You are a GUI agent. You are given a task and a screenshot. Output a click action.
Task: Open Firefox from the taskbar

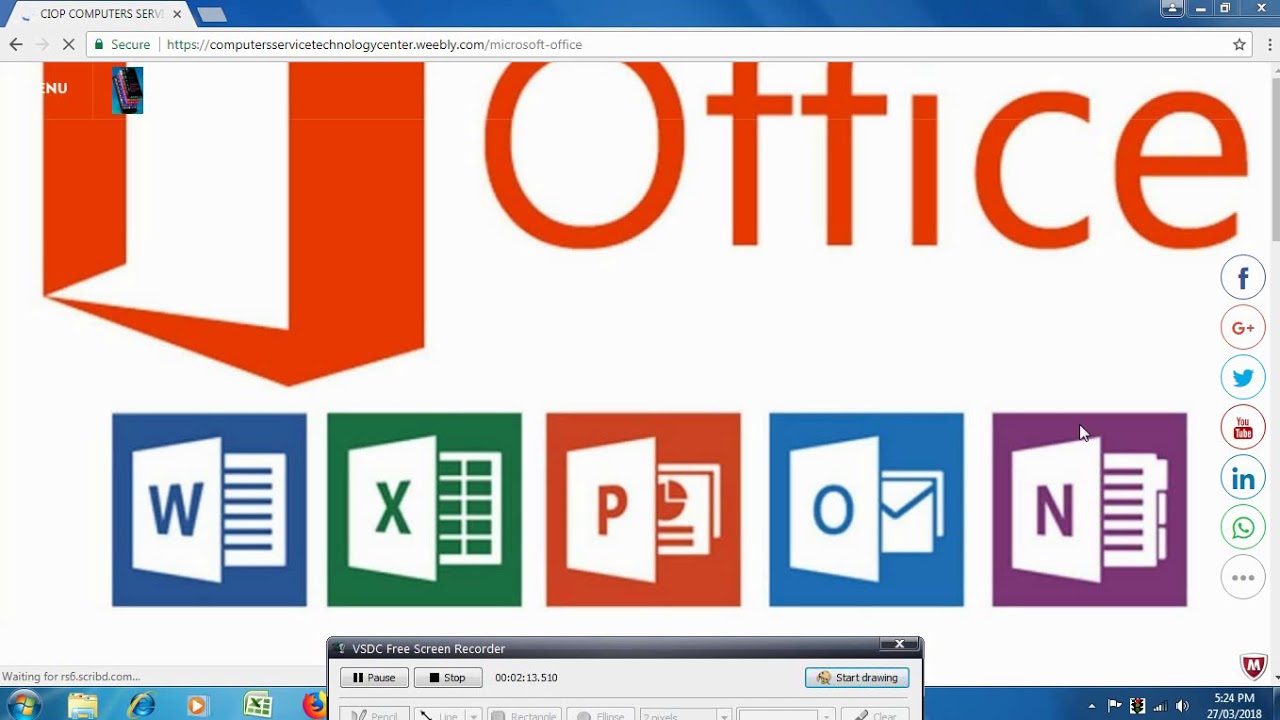(x=314, y=705)
